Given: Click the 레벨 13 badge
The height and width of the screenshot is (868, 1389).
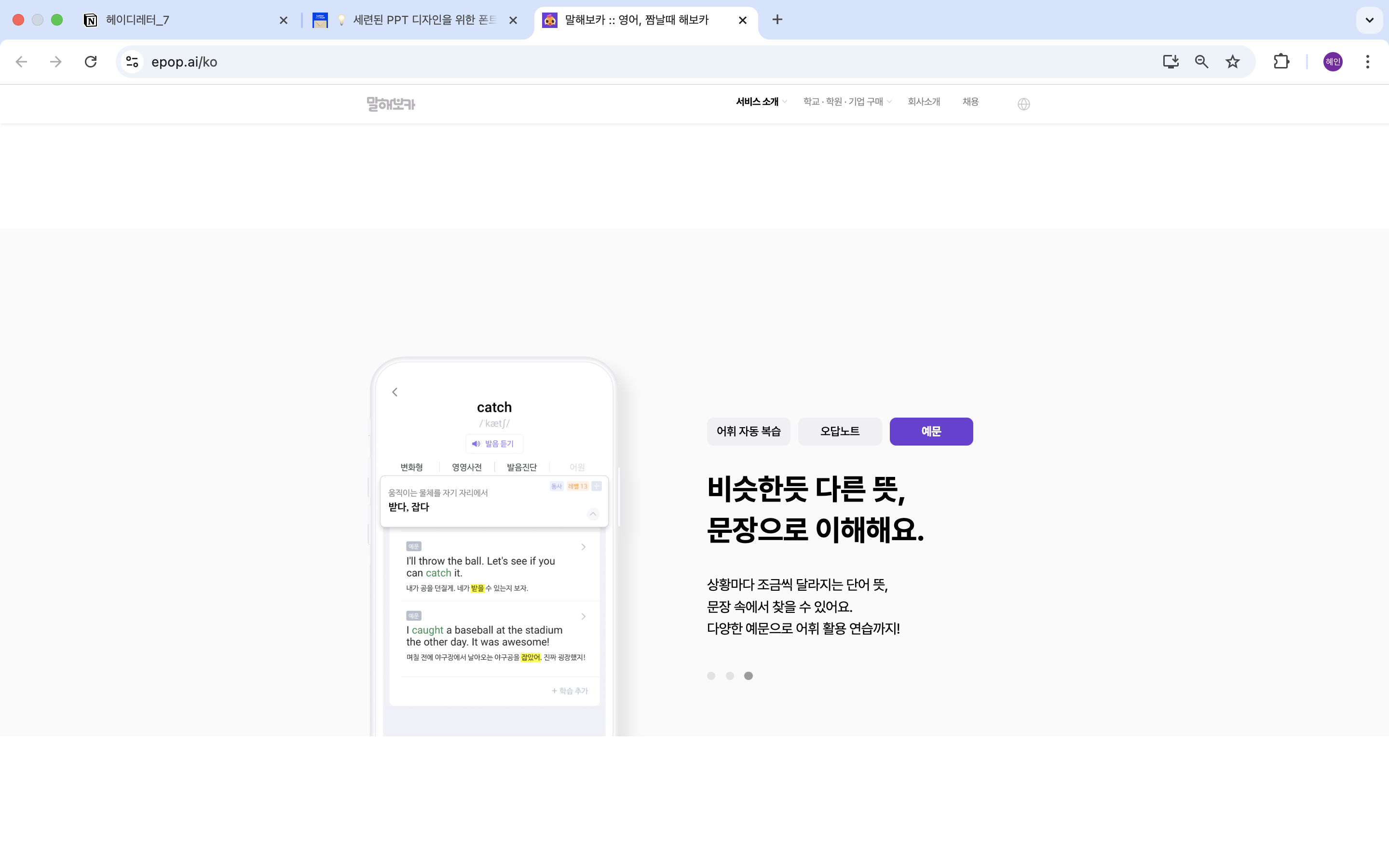Looking at the screenshot, I should point(577,486).
